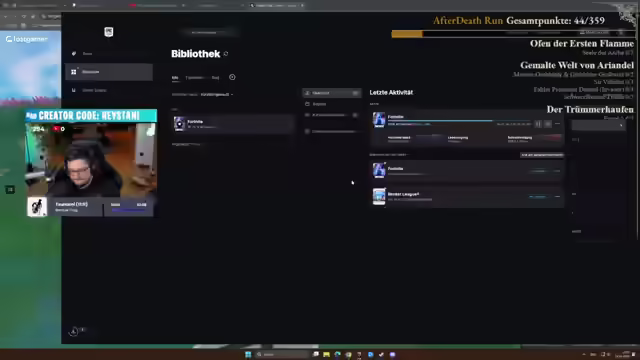Click the Fortnite download progress bar
The image size is (640, 360).
(459, 121)
